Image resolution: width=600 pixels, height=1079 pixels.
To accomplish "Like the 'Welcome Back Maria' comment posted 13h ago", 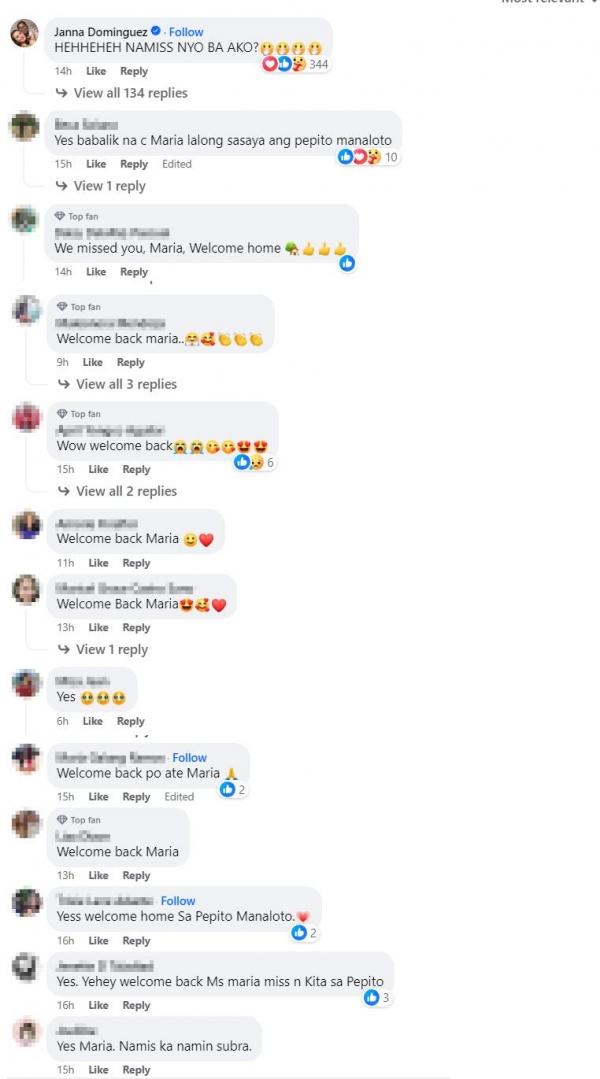I will pos(98,628).
